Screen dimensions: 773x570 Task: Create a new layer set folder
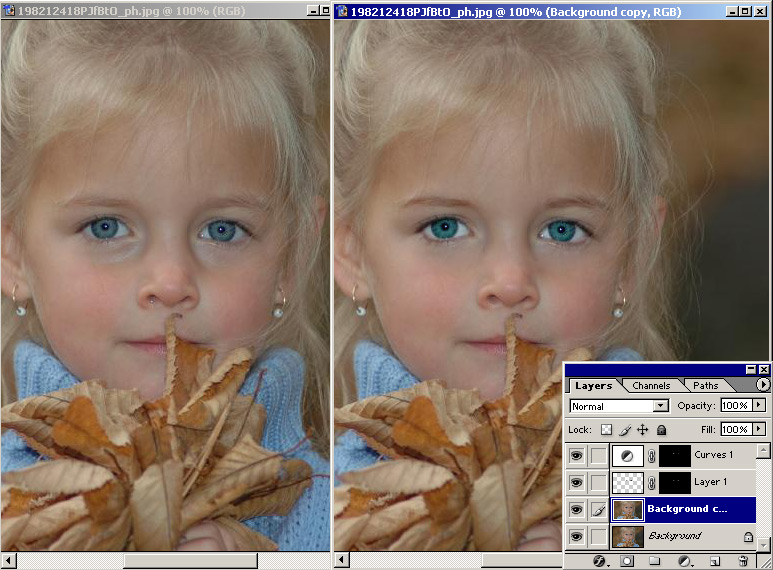pos(655,561)
